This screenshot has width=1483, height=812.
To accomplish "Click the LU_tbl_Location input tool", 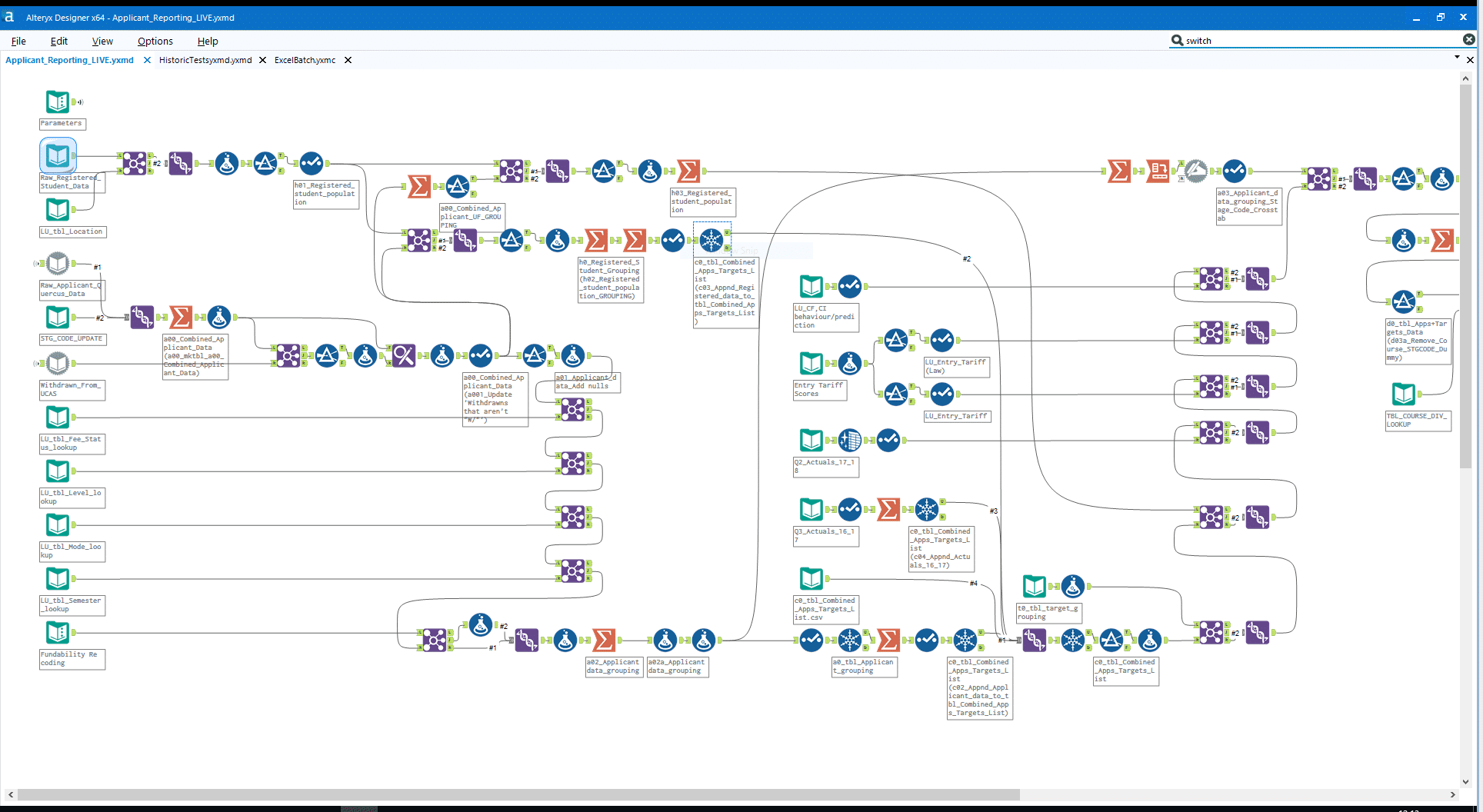I will [x=58, y=209].
